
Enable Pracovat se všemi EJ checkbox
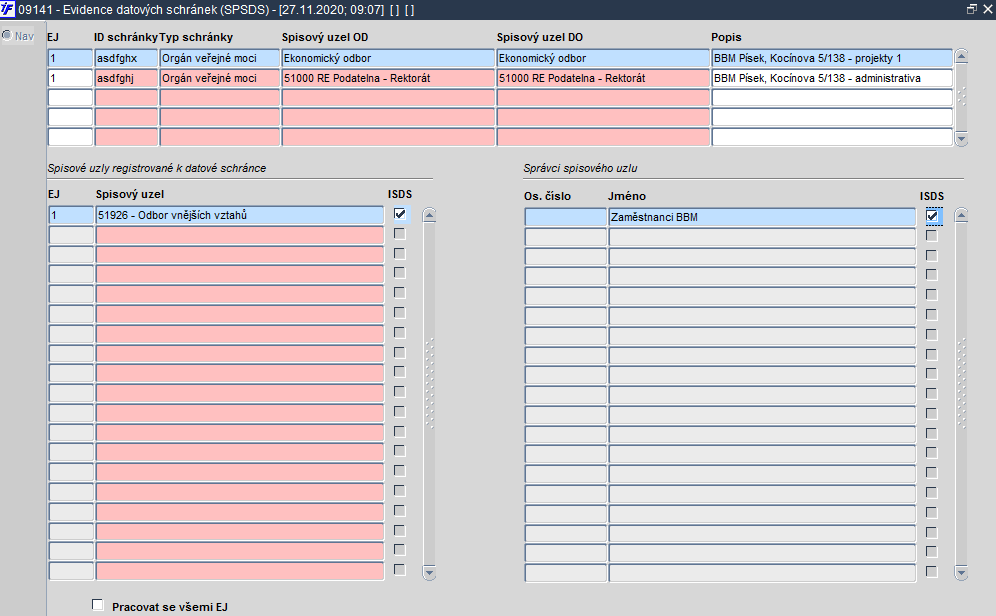coord(97,605)
